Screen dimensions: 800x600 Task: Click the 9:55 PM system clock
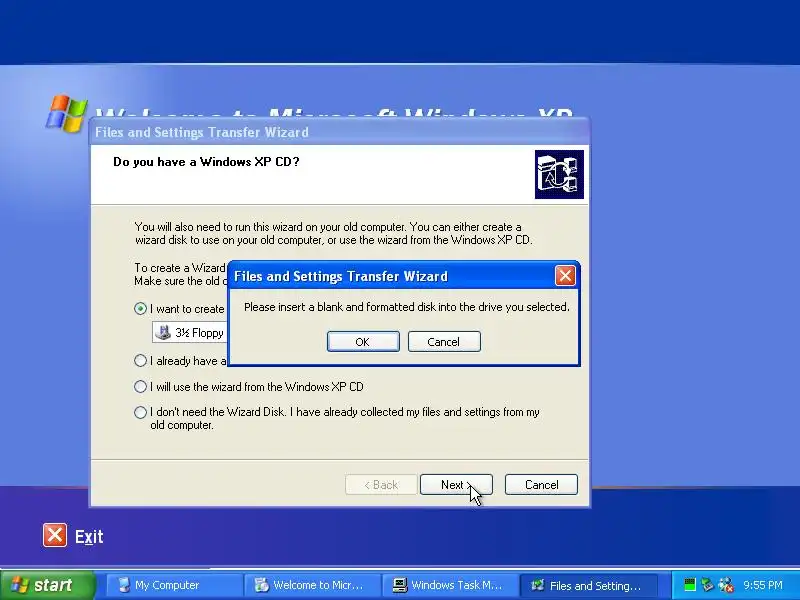click(x=763, y=585)
